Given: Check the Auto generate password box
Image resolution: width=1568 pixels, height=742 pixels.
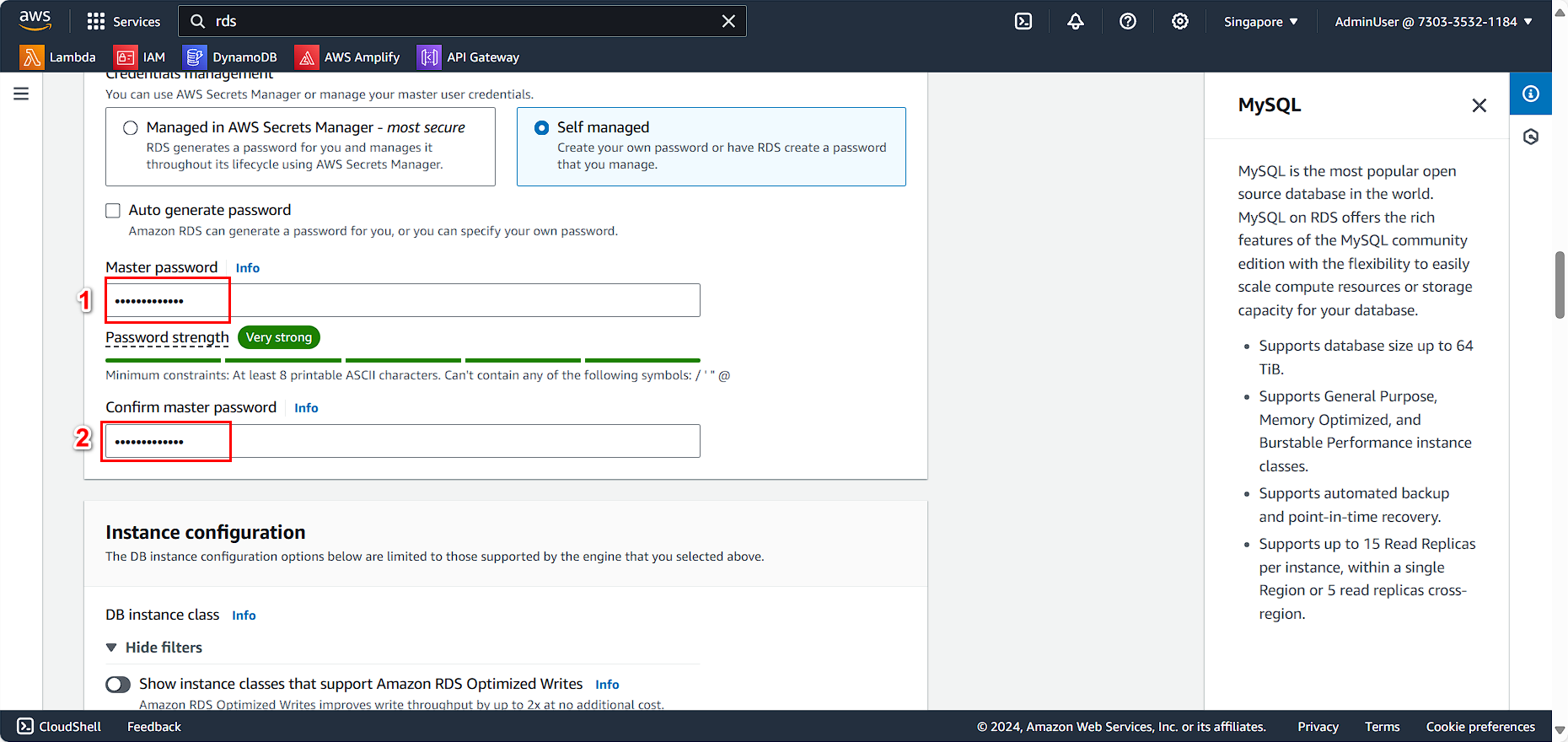Looking at the screenshot, I should click(x=113, y=211).
